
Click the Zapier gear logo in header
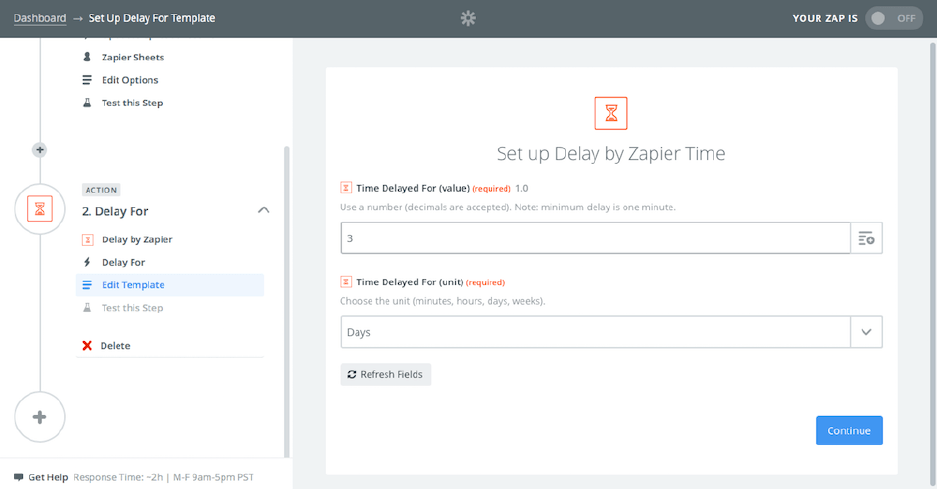pyautogui.click(x=468, y=18)
